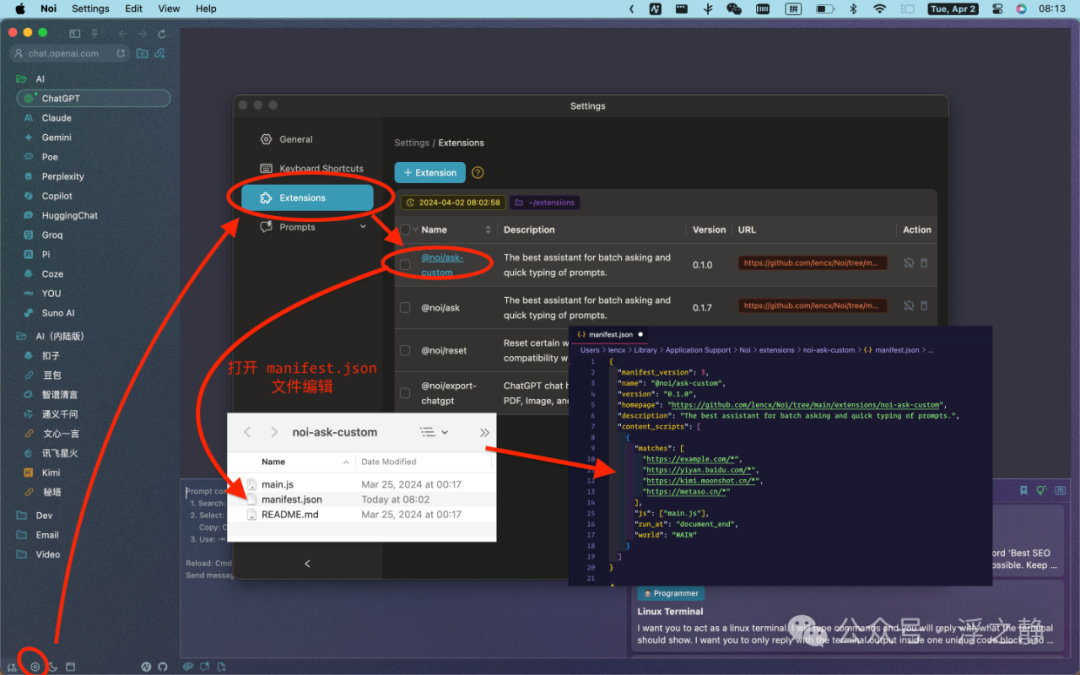
Task: Expand the Email folder in the sidebar
Action: pyautogui.click(x=21, y=534)
